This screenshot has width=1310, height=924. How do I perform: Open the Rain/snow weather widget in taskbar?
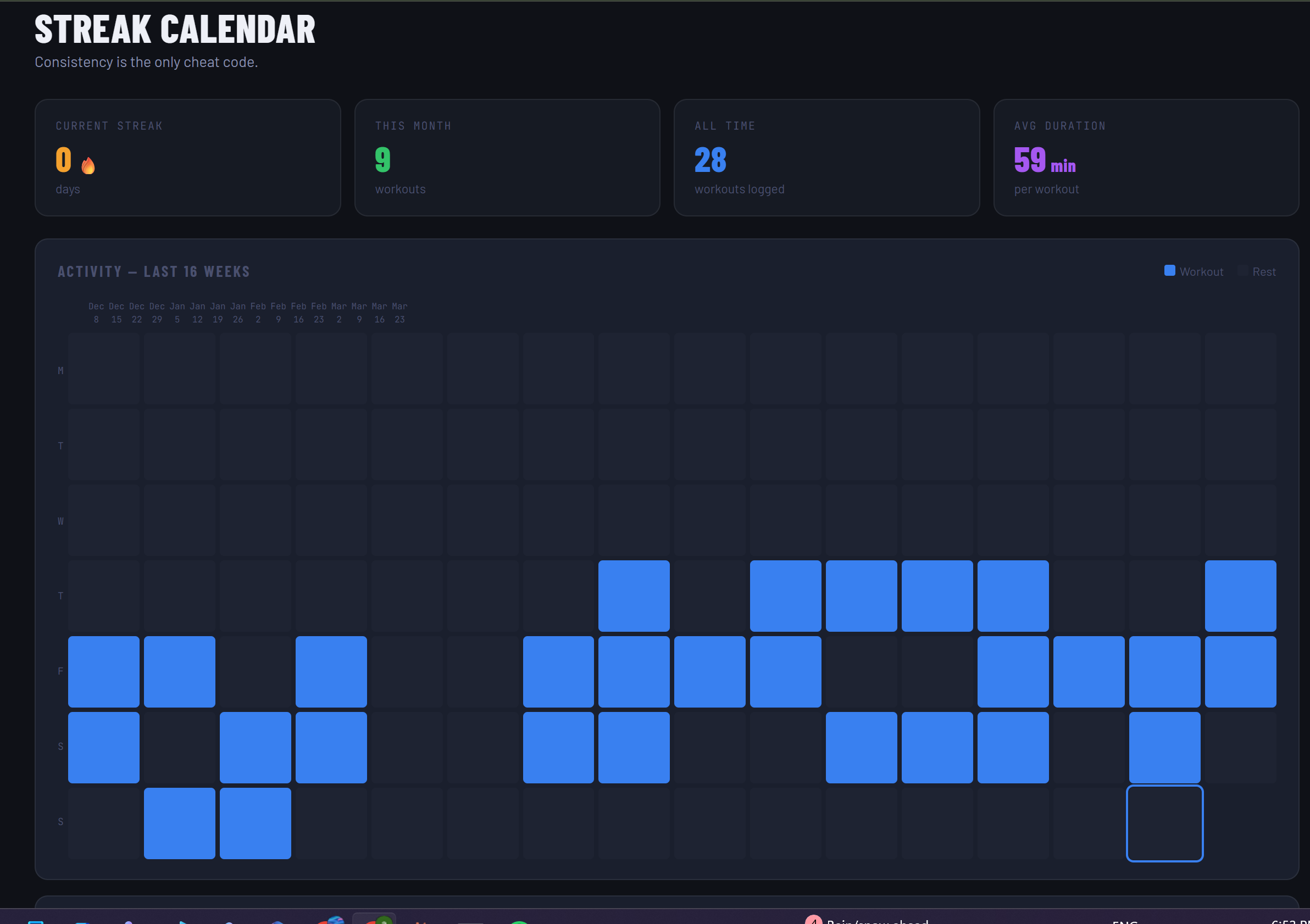[x=867, y=920]
